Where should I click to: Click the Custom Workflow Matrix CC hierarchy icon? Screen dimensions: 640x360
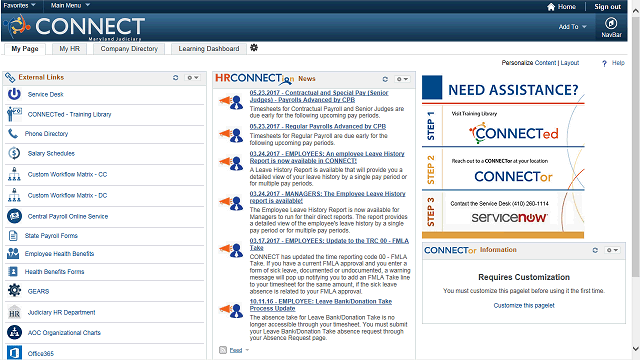coord(14,174)
